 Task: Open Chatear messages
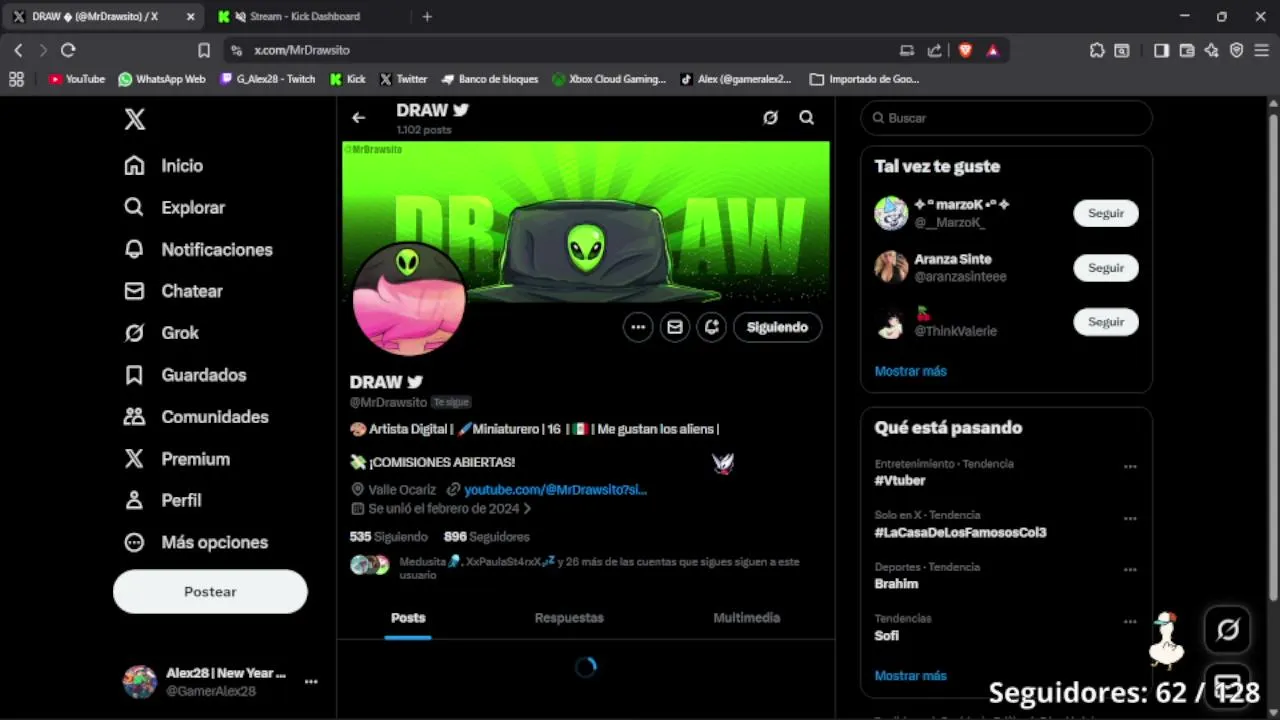pyautogui.click(x=173, y=292)
